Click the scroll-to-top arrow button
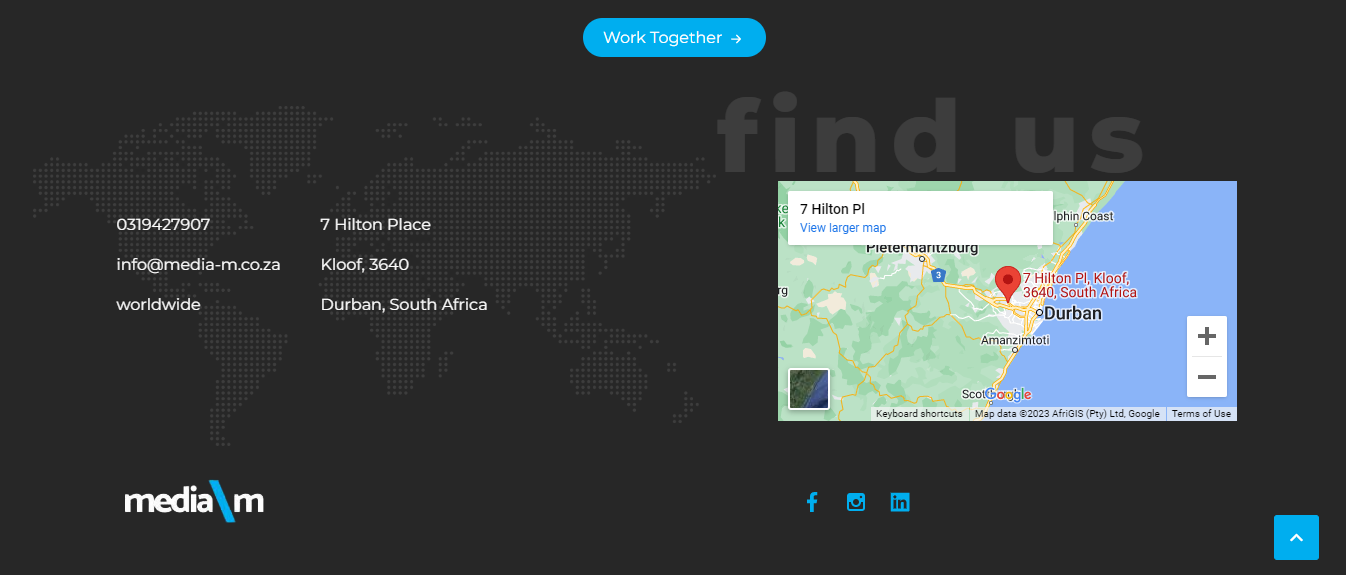1346x575 pixels. pos(1296,537)
